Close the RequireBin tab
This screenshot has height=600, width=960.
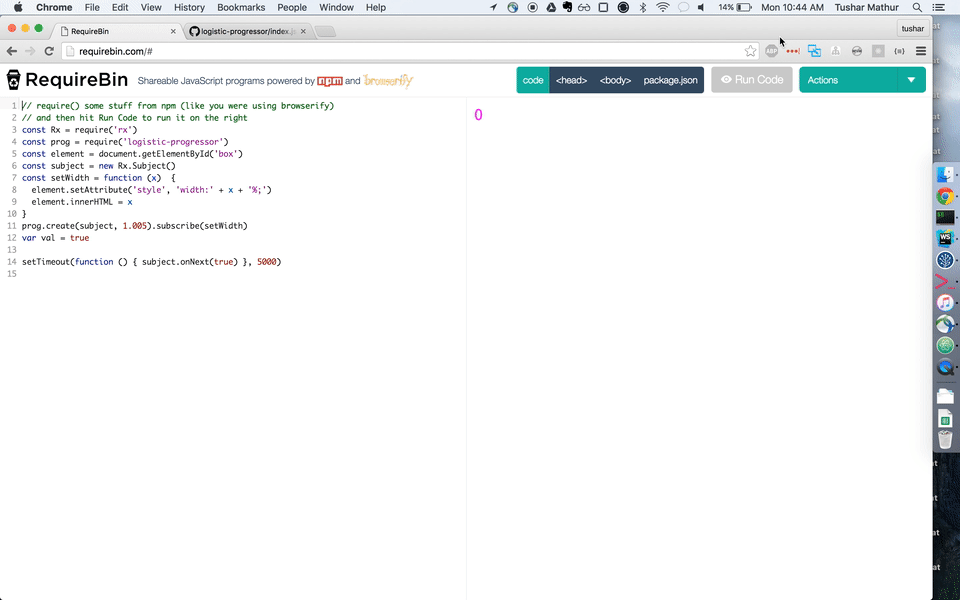point(173,31)
